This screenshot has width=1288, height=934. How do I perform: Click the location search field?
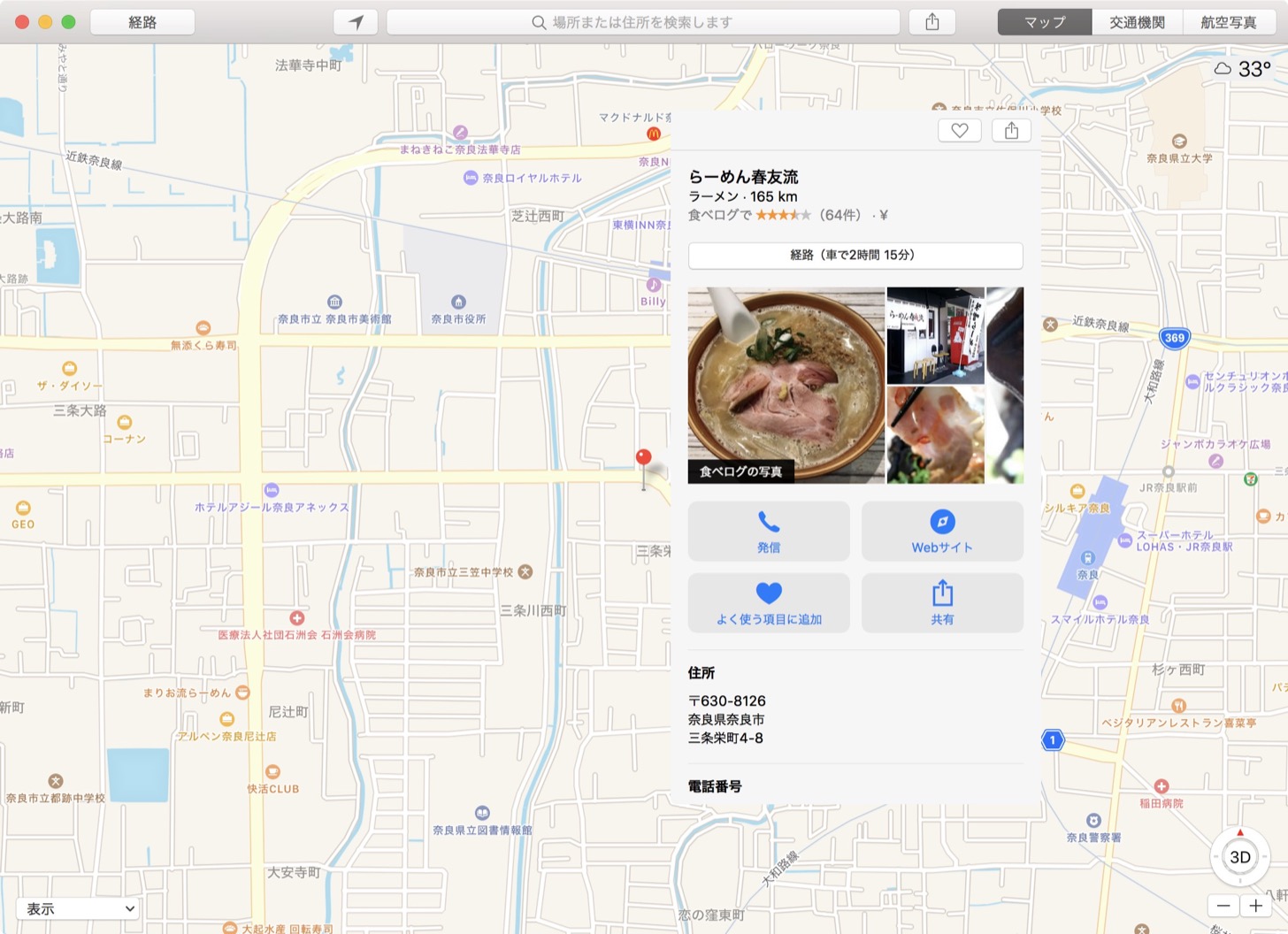[x=643, y=22]
